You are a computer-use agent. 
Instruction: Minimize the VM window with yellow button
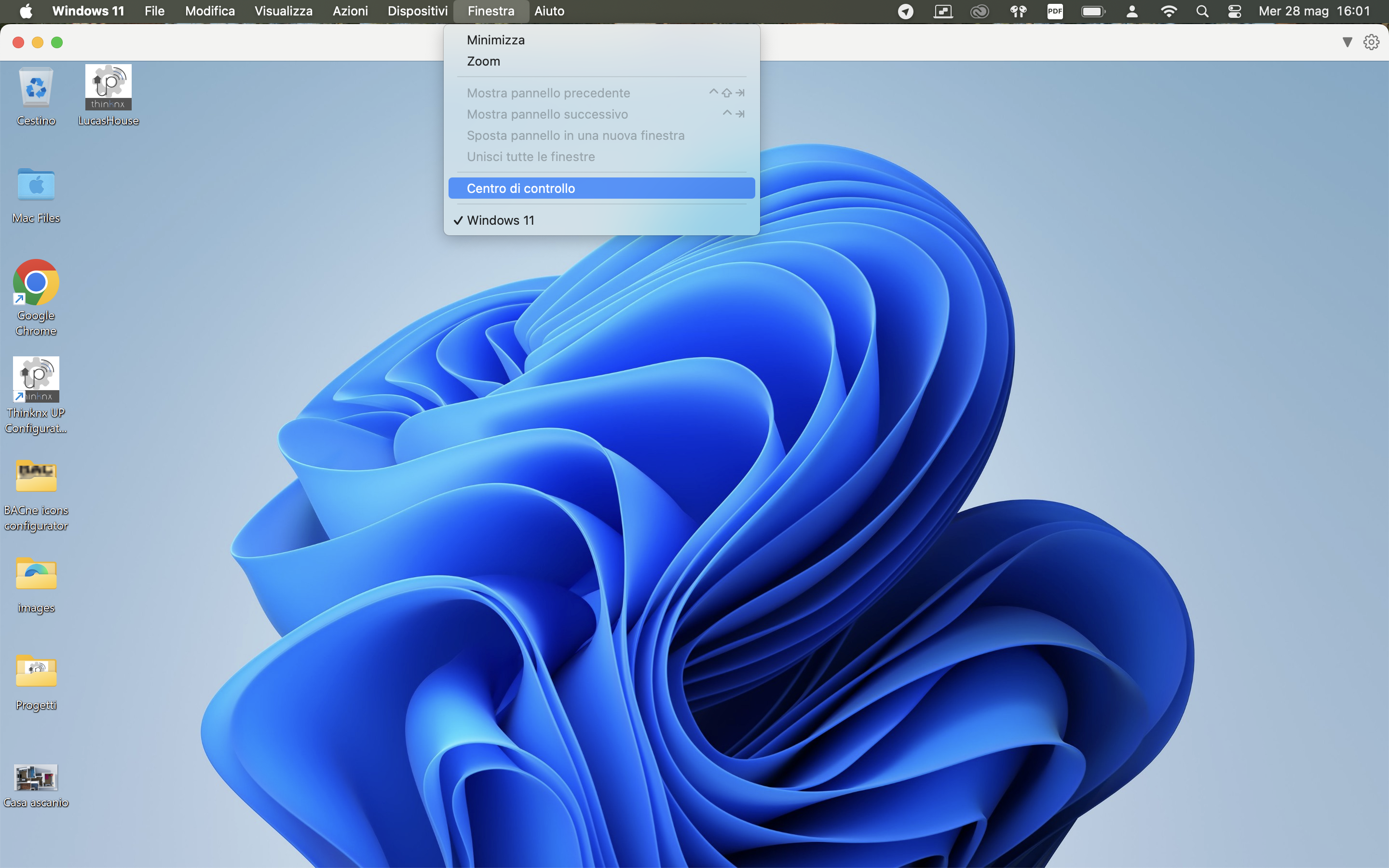[x=38, y=42]
